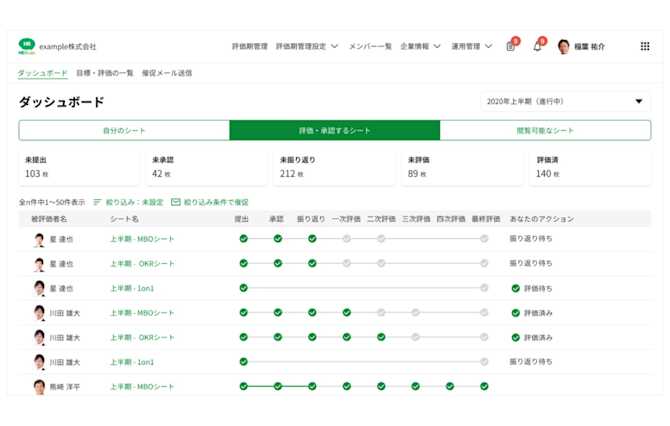Open the メンバー一覧 menu item
Screen dimensions: 670x426
coord(370,46)
